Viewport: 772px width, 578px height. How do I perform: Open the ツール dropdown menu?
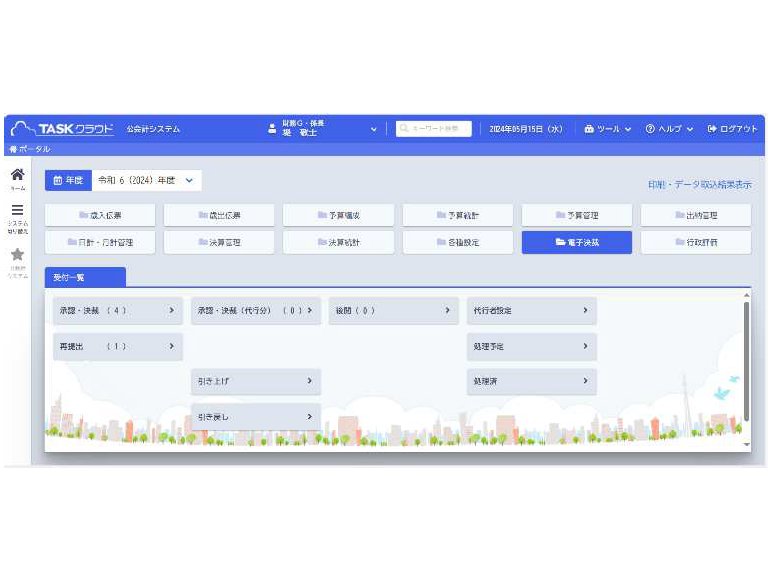pos(608,129)
